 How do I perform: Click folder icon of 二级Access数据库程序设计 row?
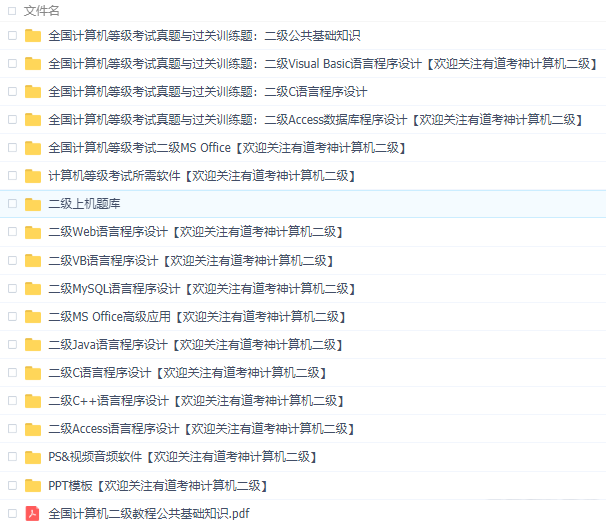[x=33, y=119]
